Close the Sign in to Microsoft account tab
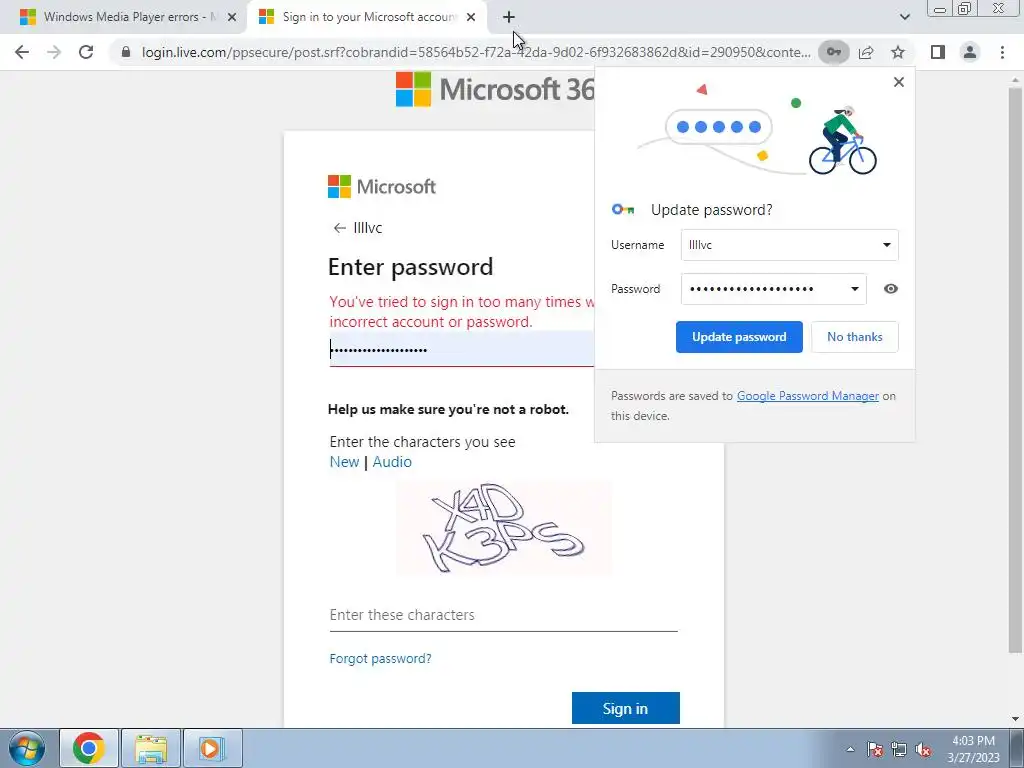The width and height of the screenshot is (1024, 768). [471, 17]
